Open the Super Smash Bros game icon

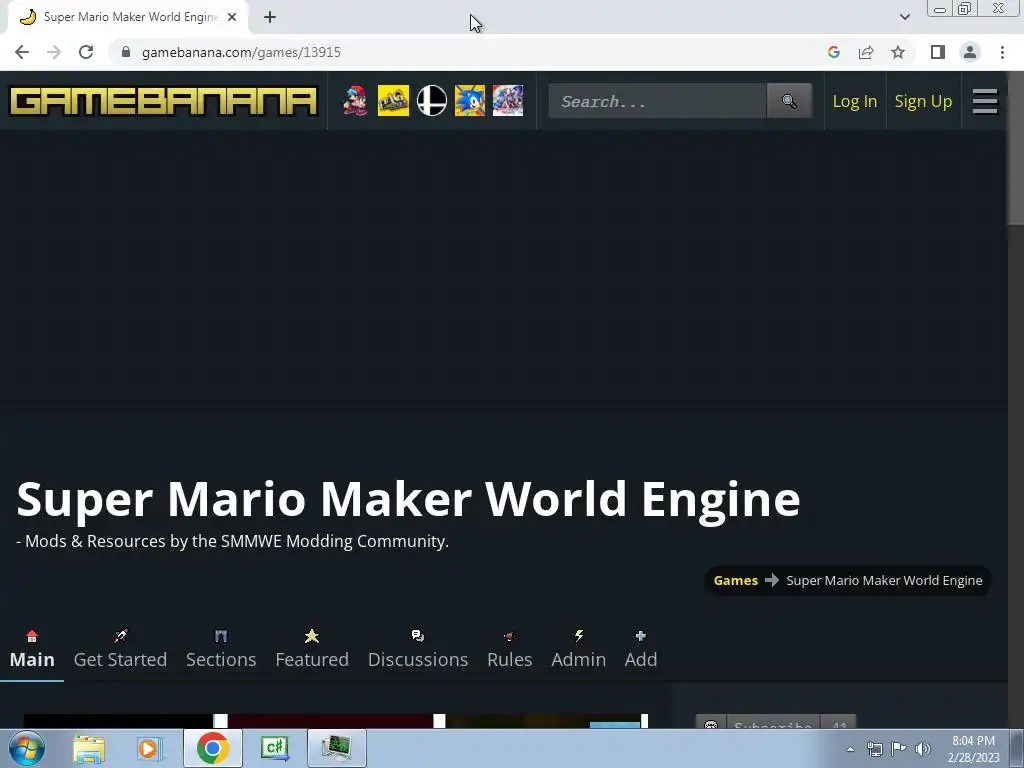pyautogui.click(x=432, y=101)
